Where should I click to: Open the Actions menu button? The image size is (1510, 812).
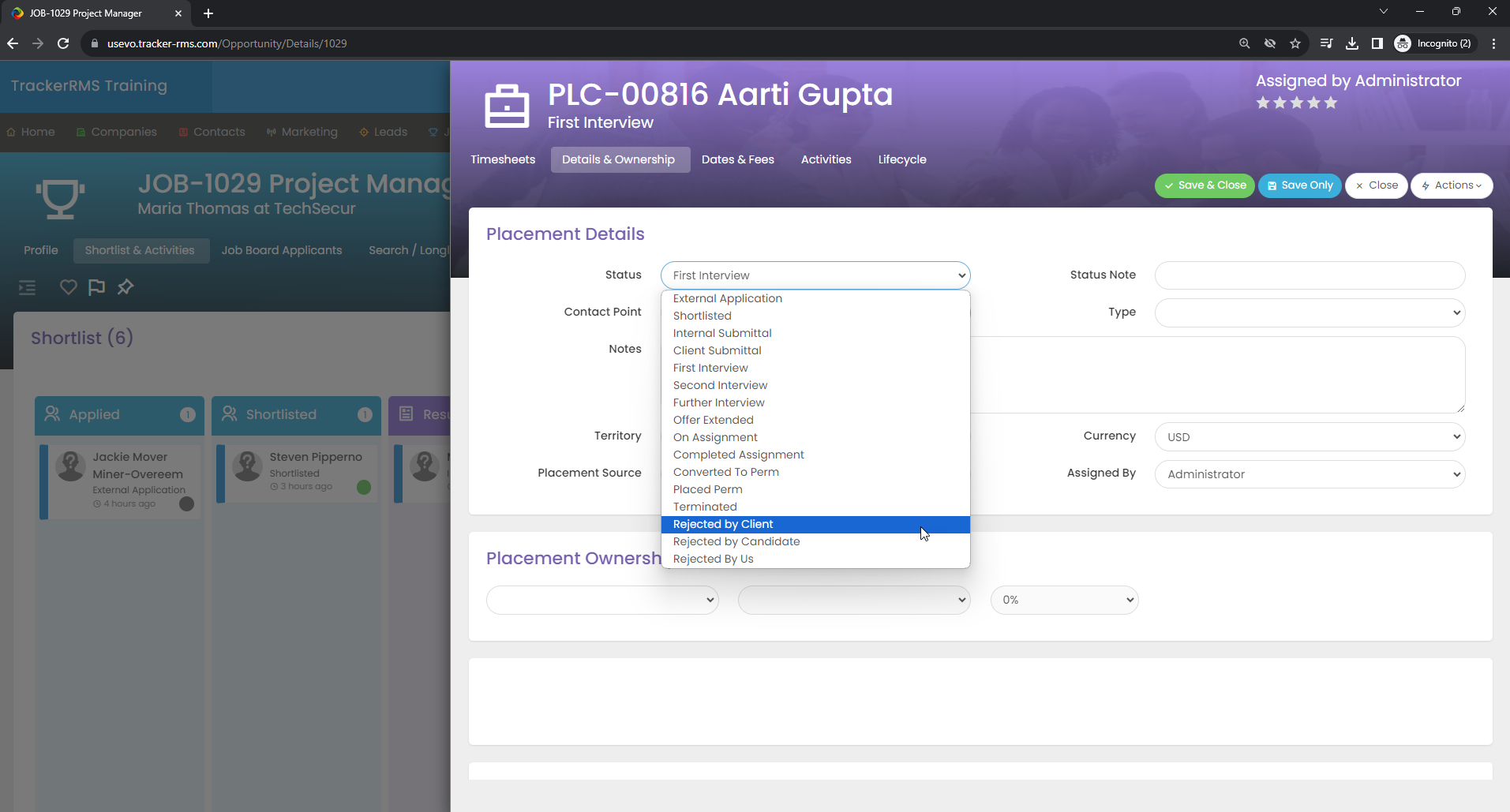coord(1451,185)
